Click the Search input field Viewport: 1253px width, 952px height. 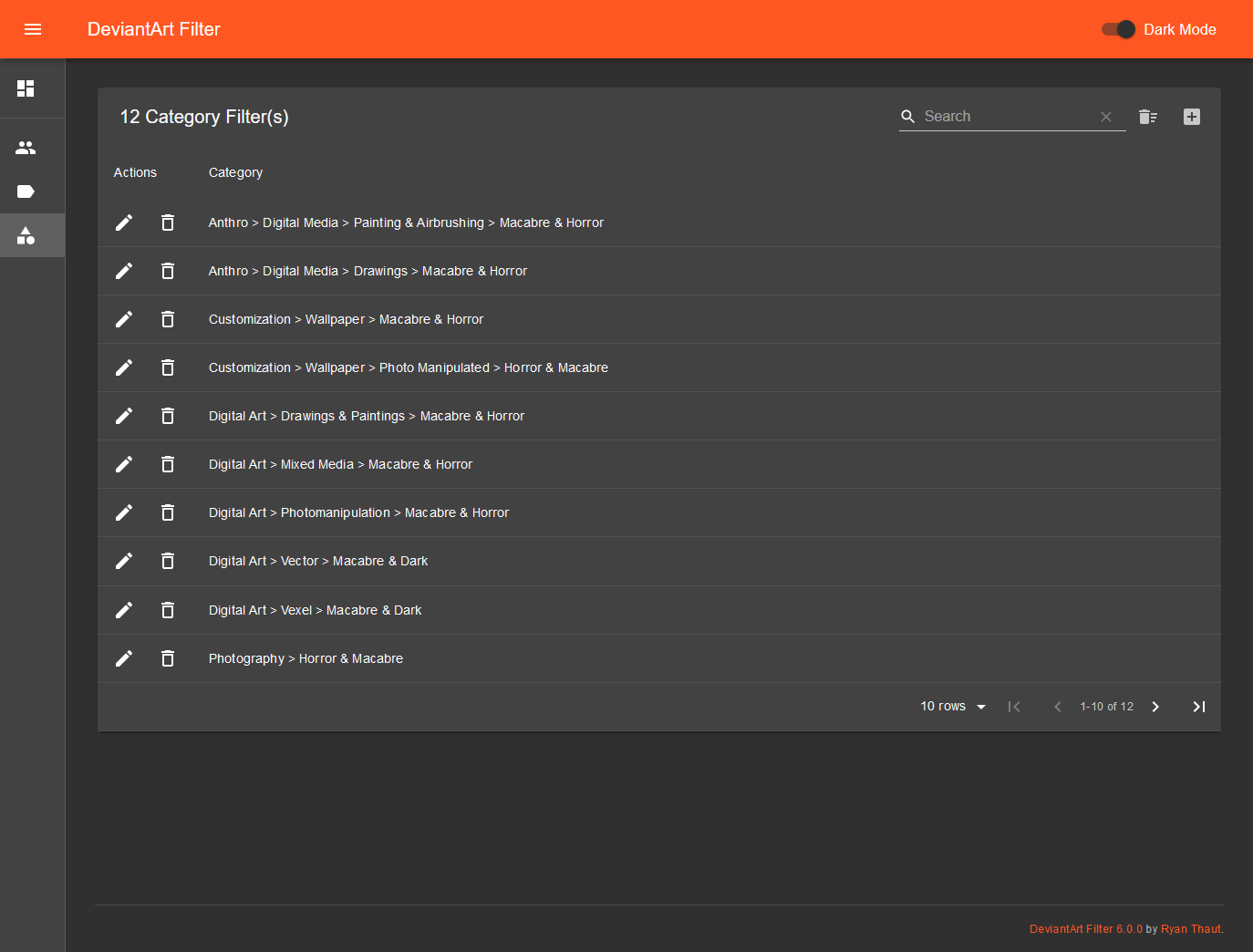[1008, 116]
